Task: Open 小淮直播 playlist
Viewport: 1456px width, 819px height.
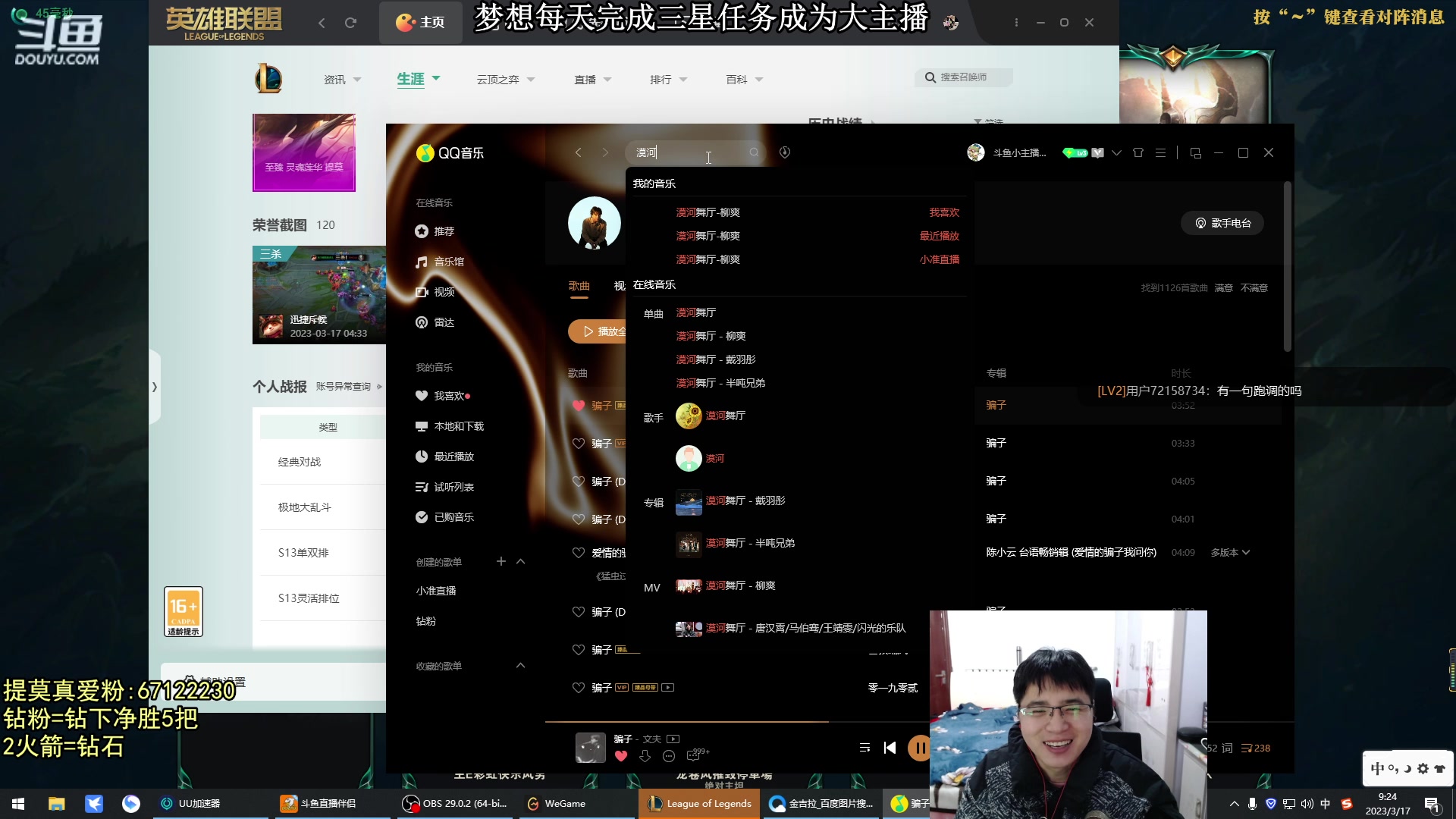Action: pyautogui.click(x=436, y=591)
